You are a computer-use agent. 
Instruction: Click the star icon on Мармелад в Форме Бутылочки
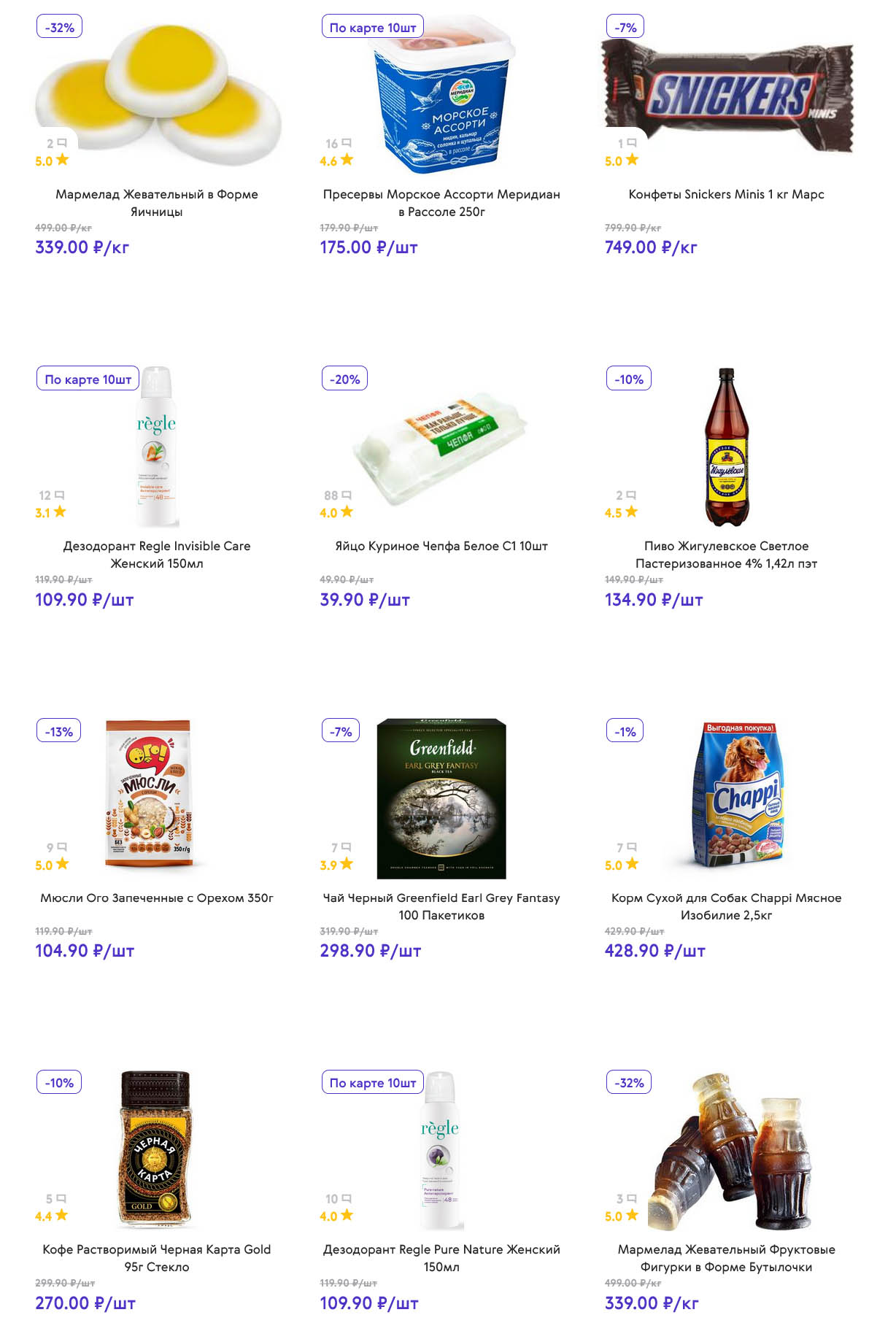point(632,1215)
